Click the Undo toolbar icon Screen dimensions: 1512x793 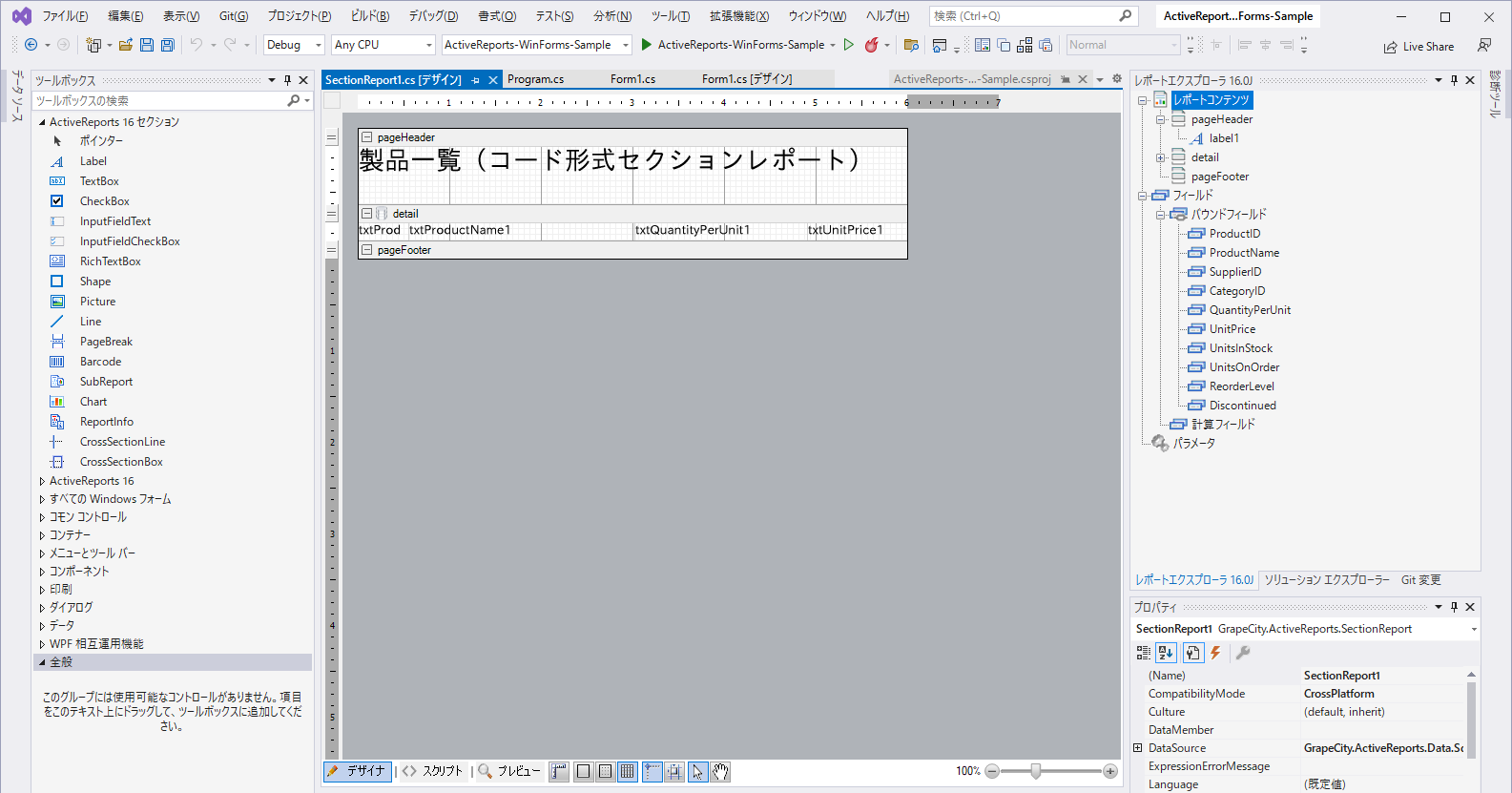click(196, 45)
